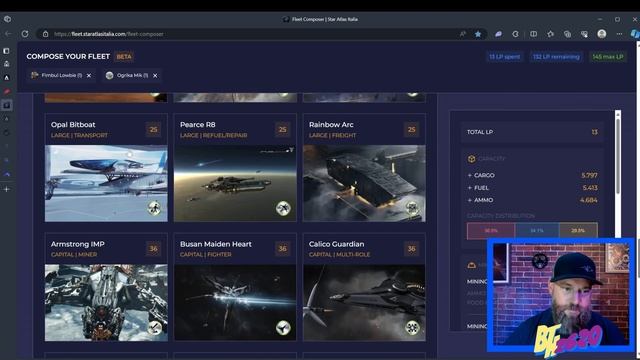Image resolution: width=640 pixels, height=360 pixels.
Task: Remove the Fimbul Lowbie ship chip
Action: pyautogui.click(x=89, y=76)
